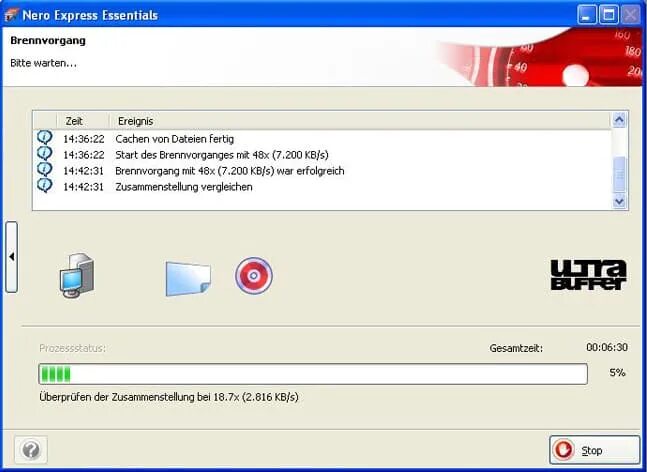Click the event log scrollbar thumb
Viewport: 647px width, 472px height.
tap(619, 174)
